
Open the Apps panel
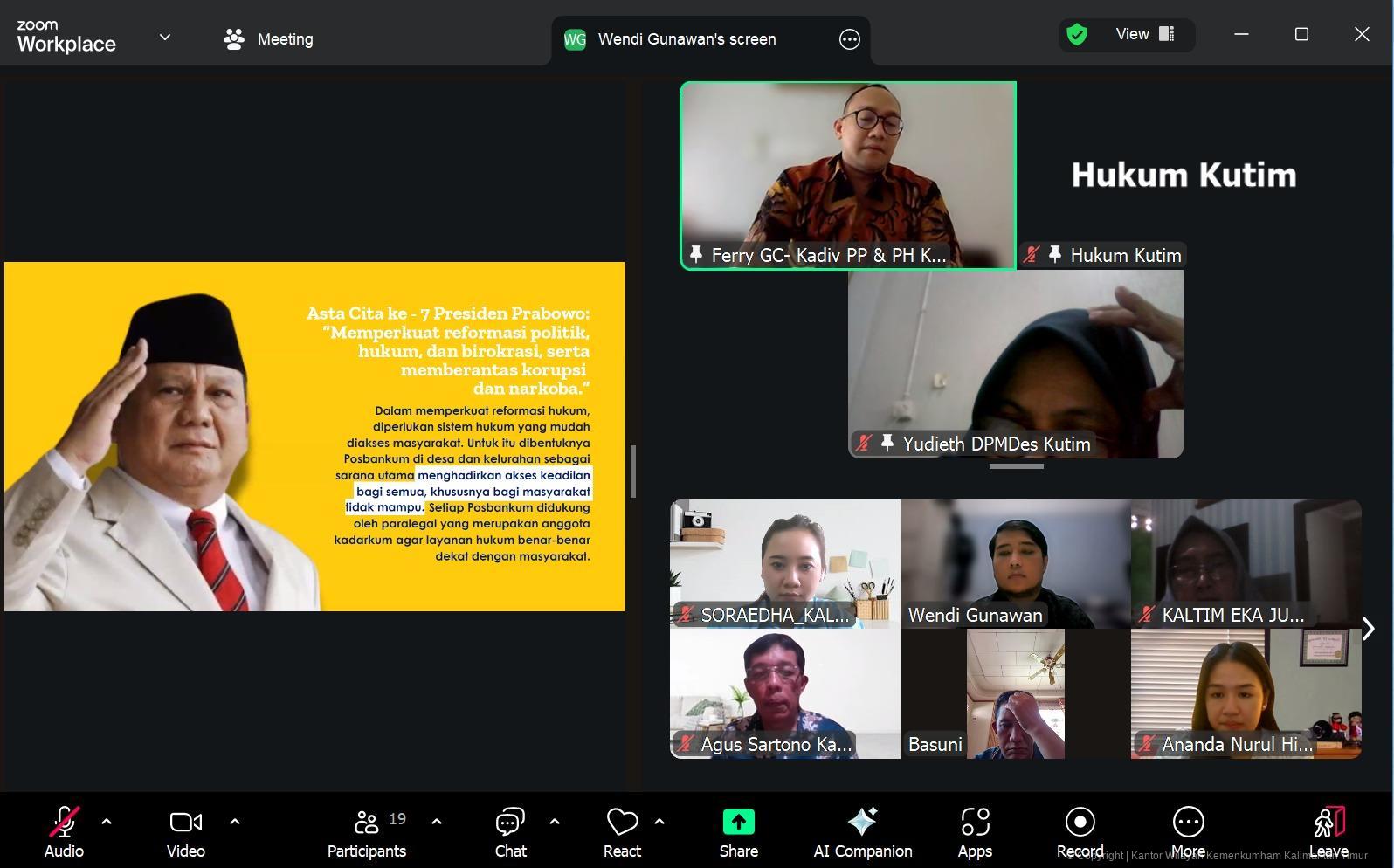tap(975, 832)
